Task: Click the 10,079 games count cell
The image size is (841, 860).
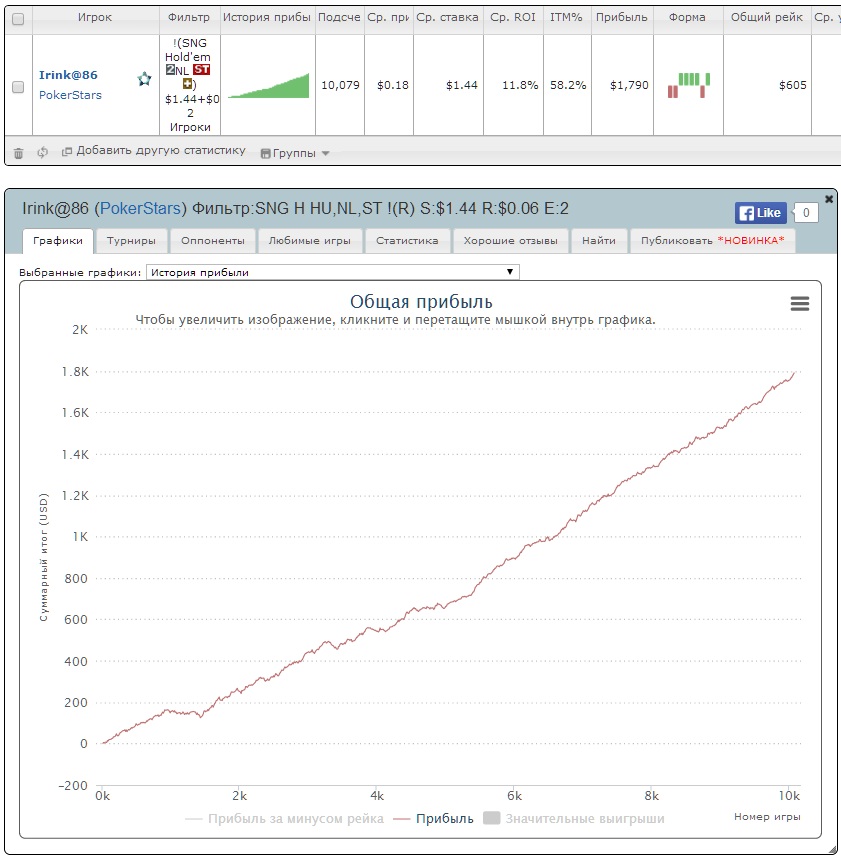Action: [340, 85]
